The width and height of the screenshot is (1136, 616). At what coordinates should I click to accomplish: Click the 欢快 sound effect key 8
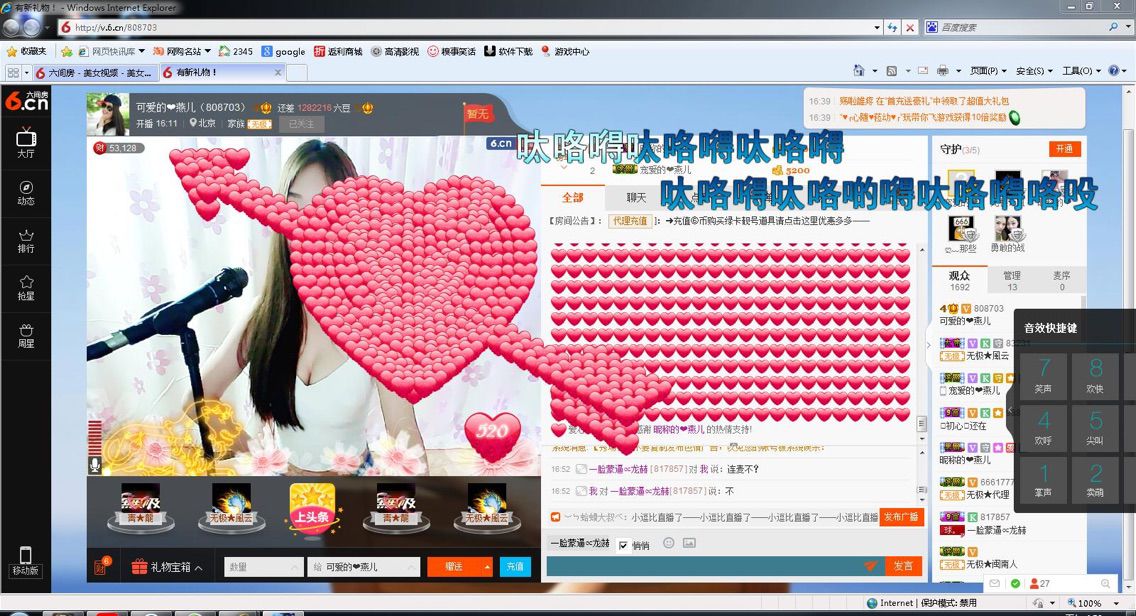[x=1095, y=375]
